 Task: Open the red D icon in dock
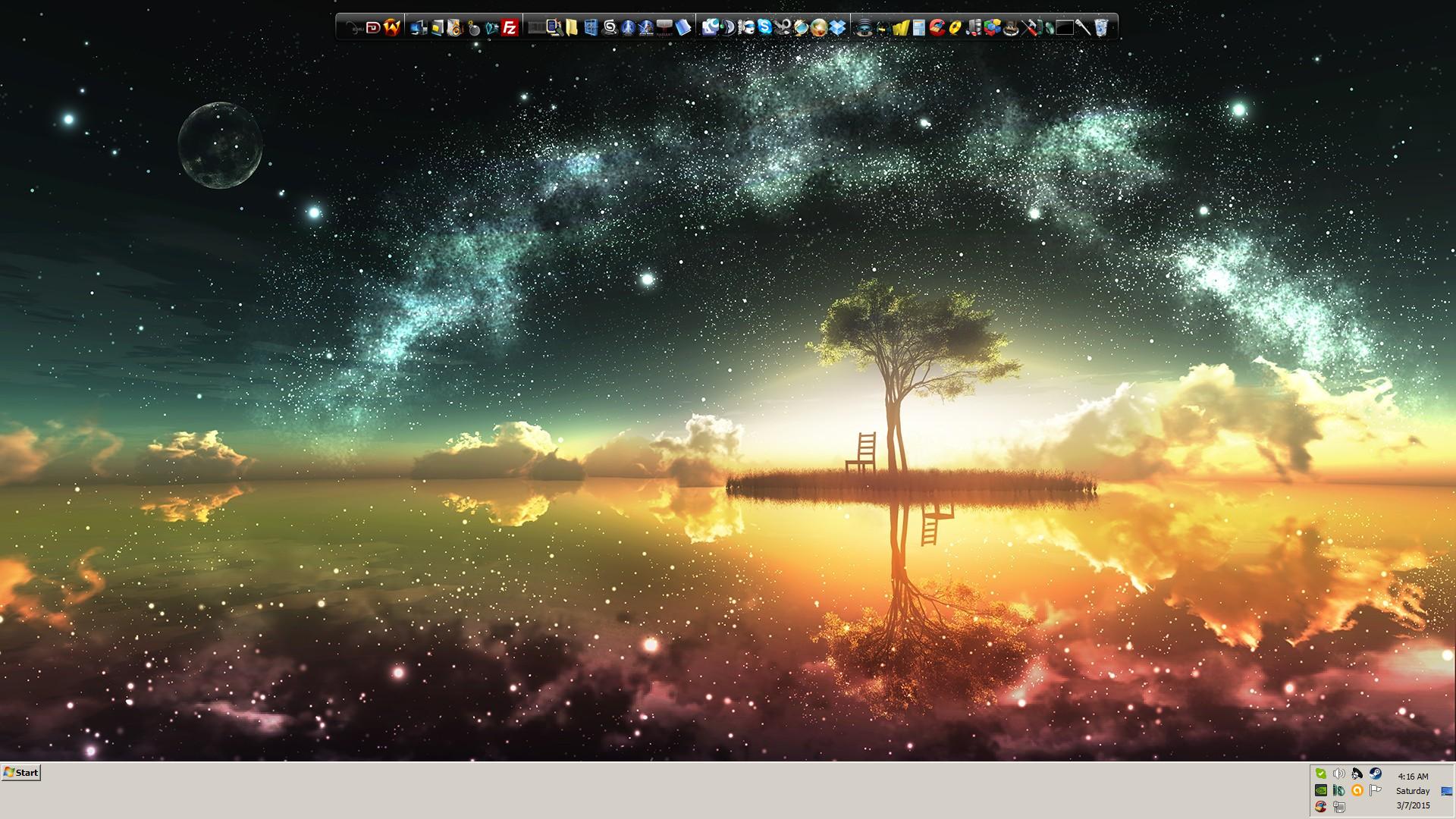click(x=374, y=28)
